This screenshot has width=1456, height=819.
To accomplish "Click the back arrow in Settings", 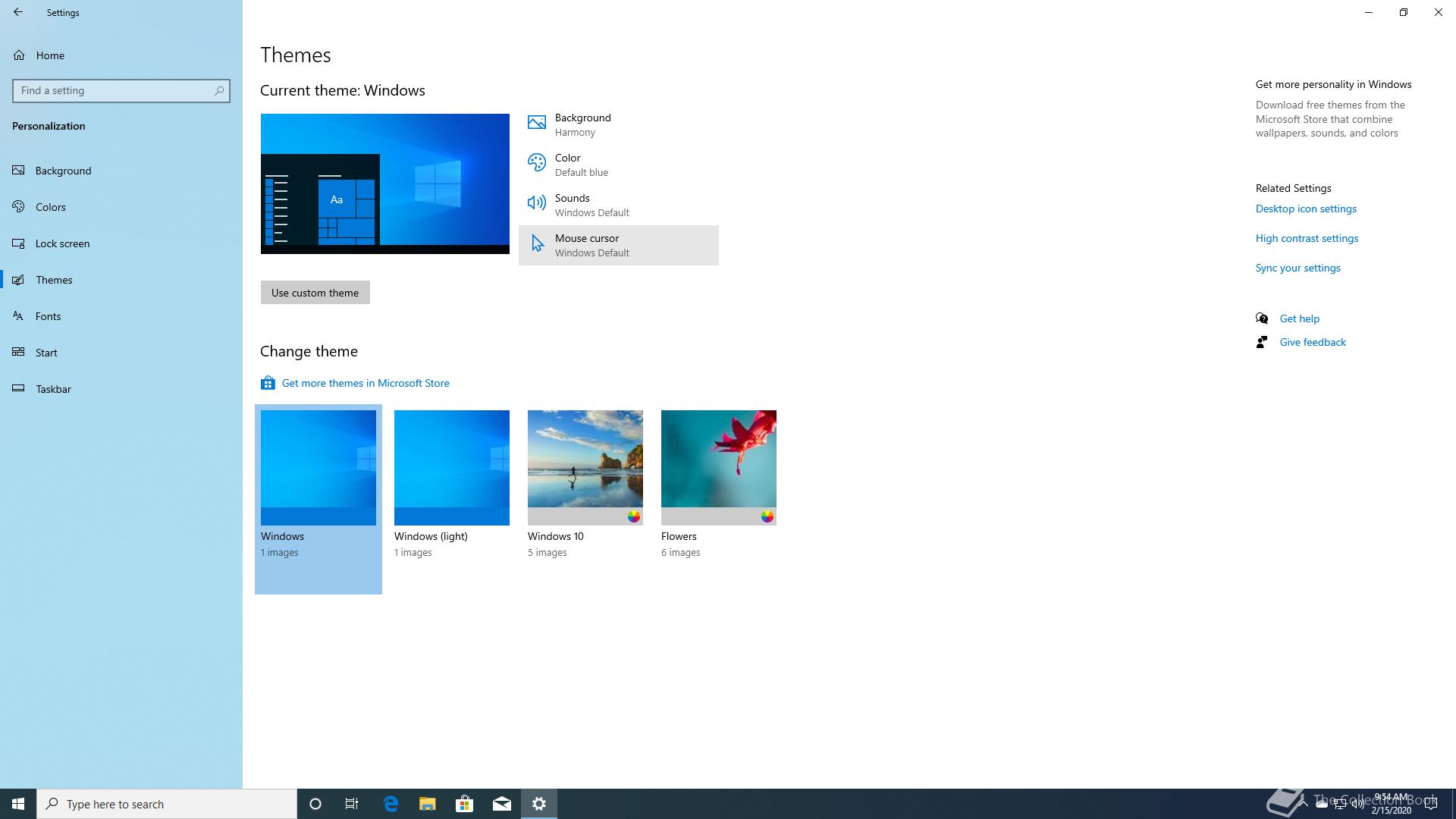I will click(18, 12).
